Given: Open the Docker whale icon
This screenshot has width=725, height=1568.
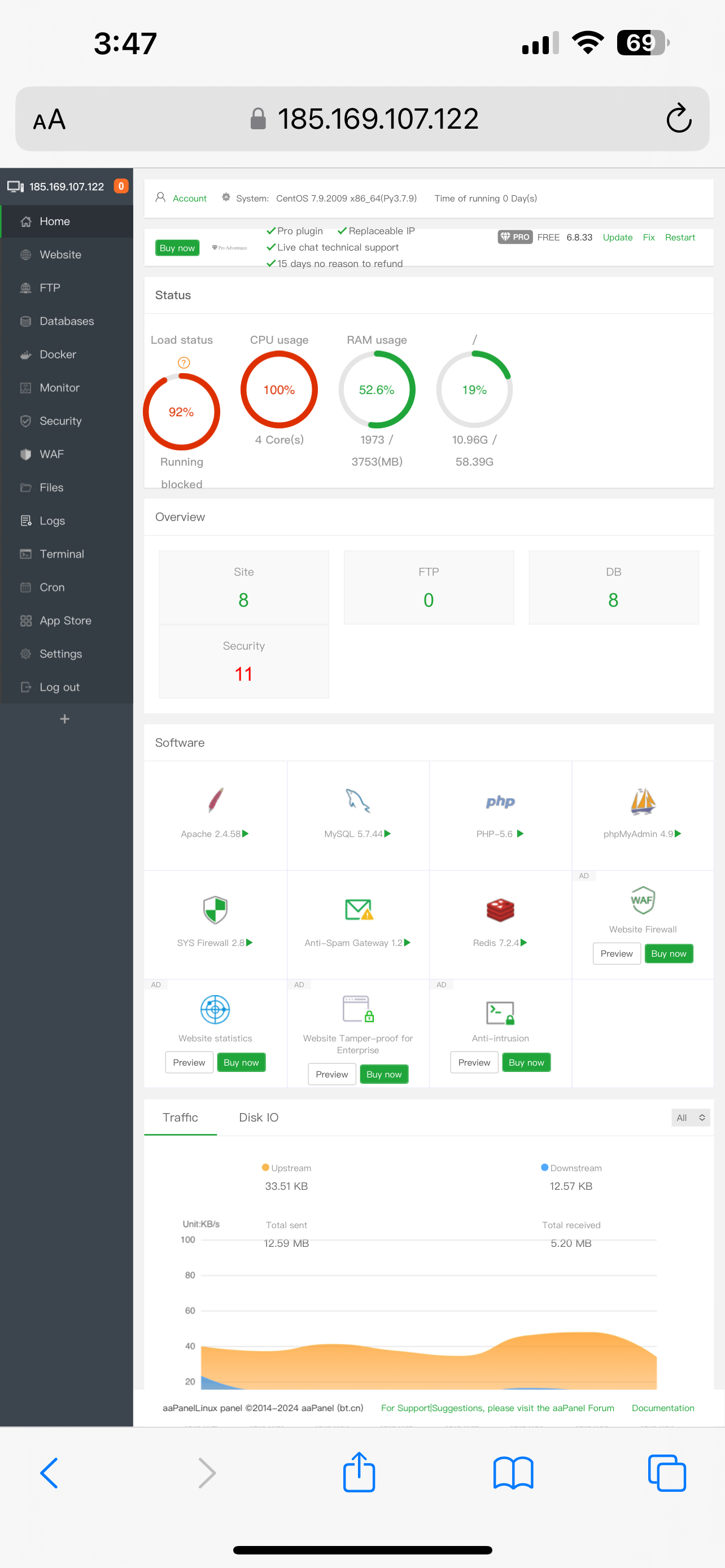Looking at the screenshot, I should [x=25, y=354].
